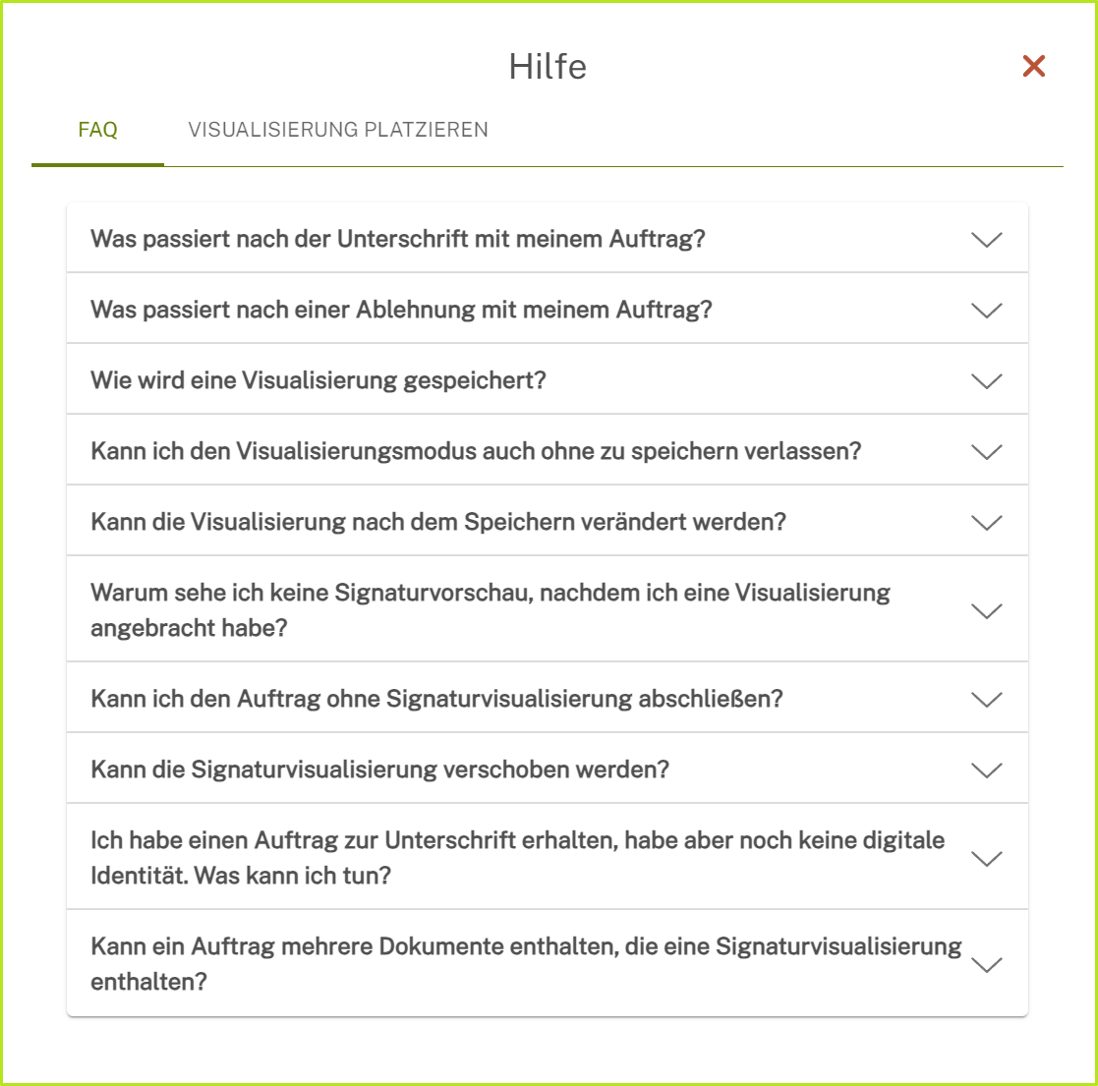Click the Hilfe dialog title
Image resolution: width=1098 pixels, height=1086 pixels.
(548, 66)
